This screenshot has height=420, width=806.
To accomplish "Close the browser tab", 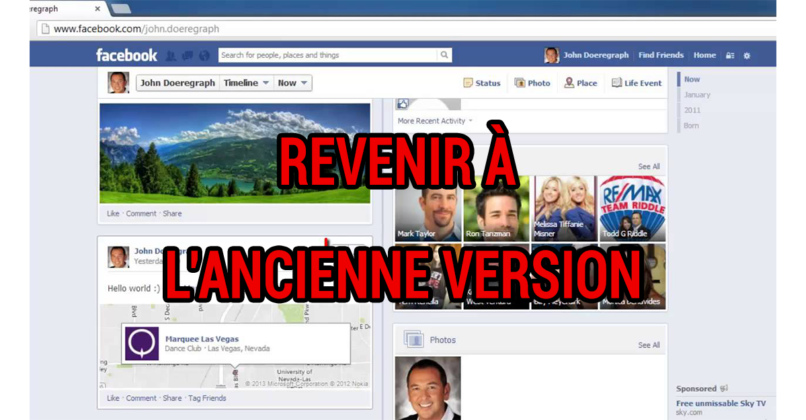I will [98, 9].
